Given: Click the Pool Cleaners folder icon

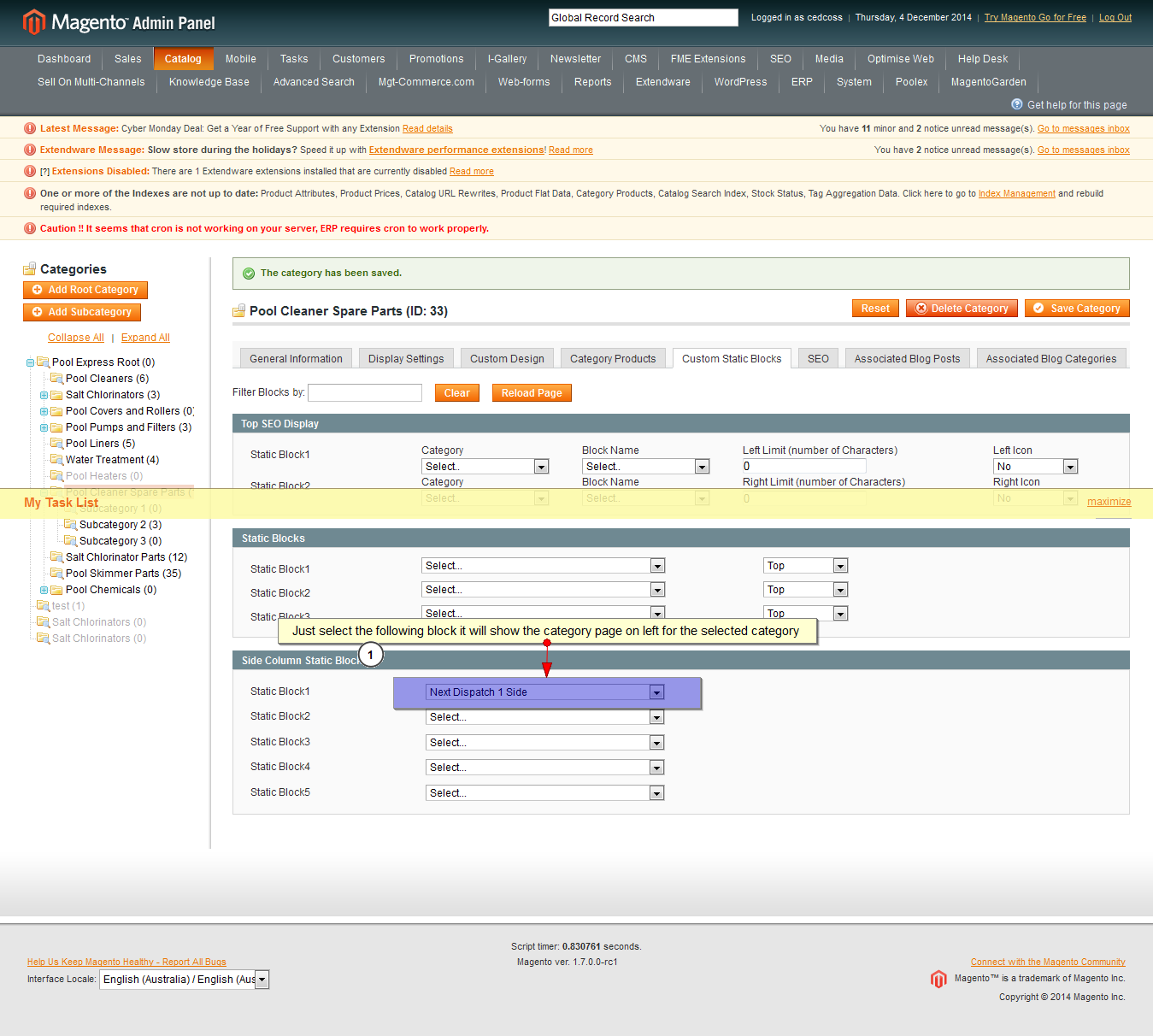Looking at the screenshot, I should 57,378.
